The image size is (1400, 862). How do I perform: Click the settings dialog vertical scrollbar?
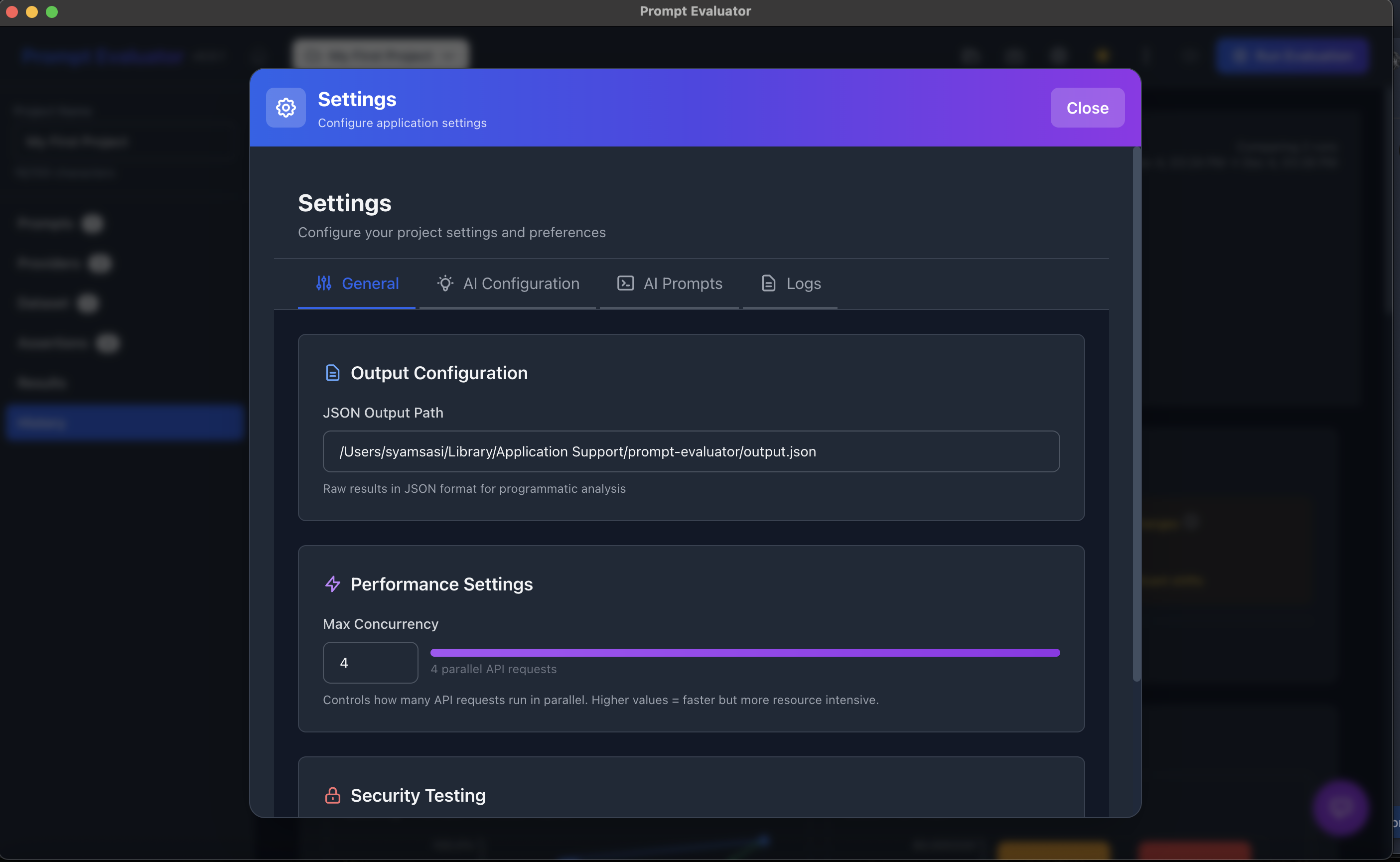click(1136, 414)
